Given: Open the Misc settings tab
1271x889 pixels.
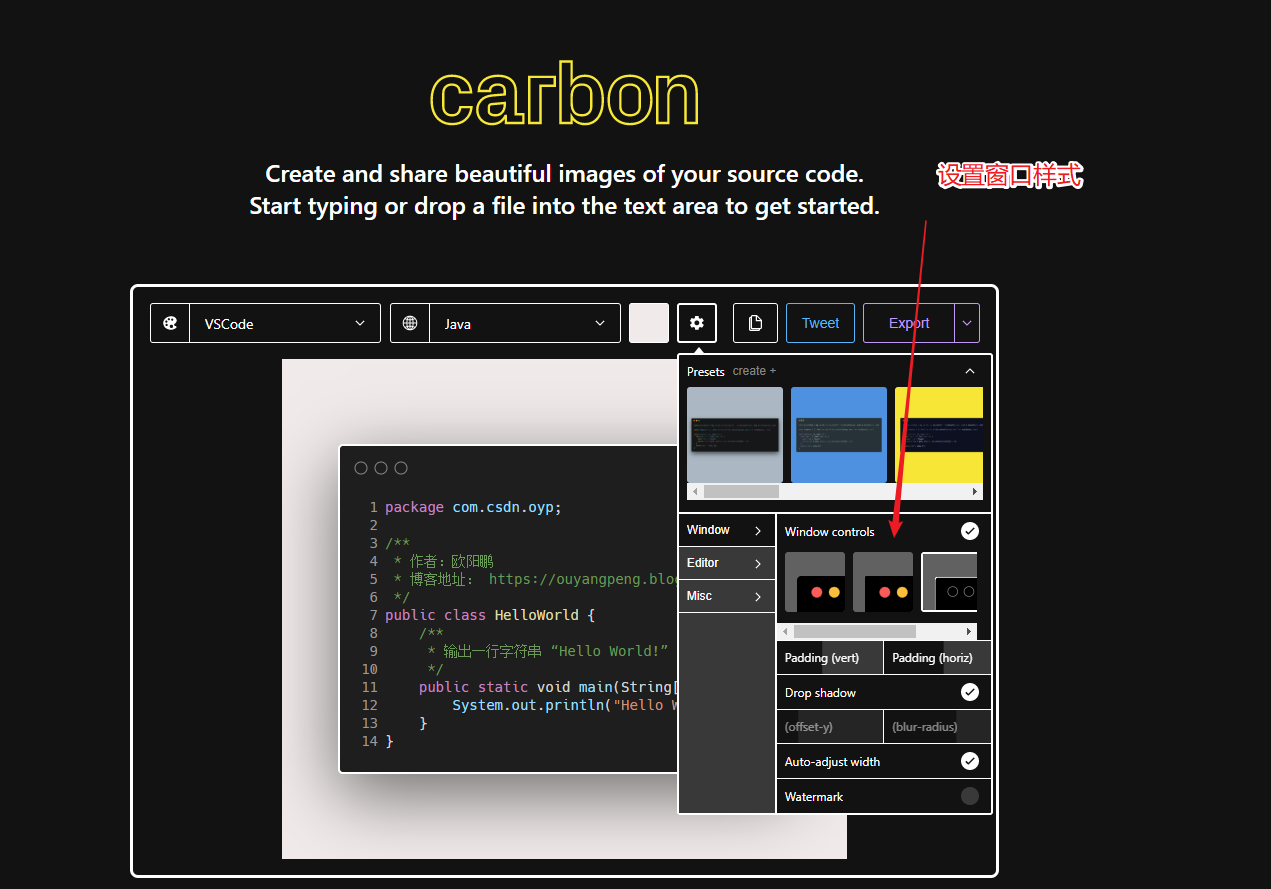Looking at the screenshot, I should pos(727,596).
